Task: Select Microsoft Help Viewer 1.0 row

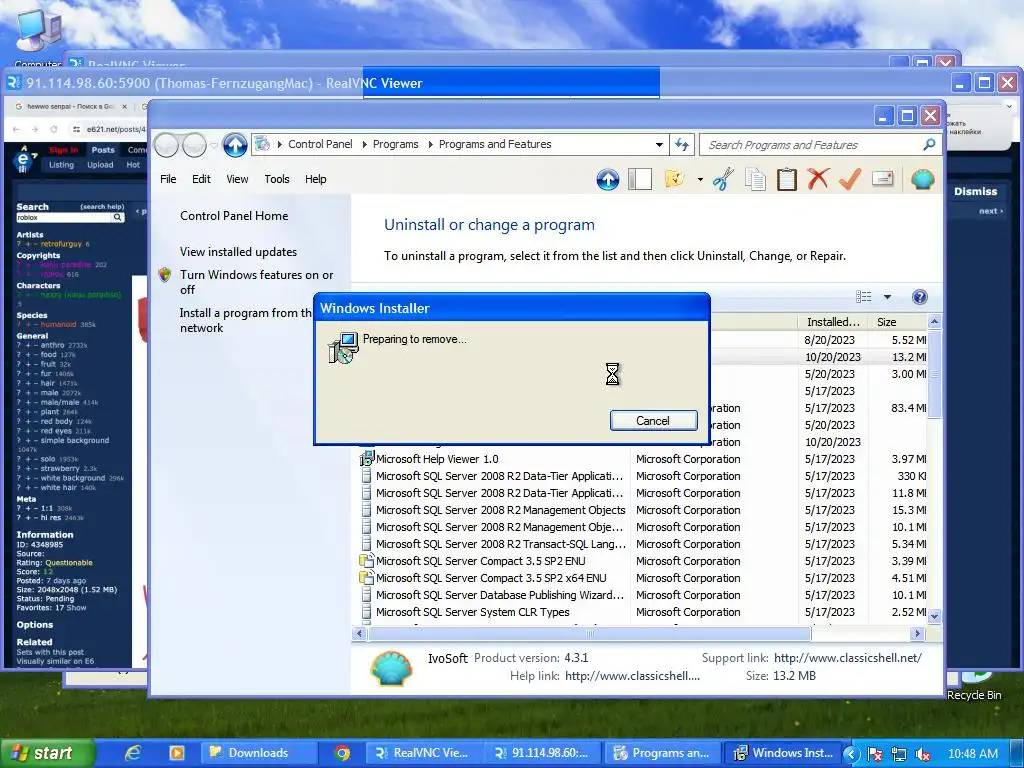Action: tap(643, 459)
